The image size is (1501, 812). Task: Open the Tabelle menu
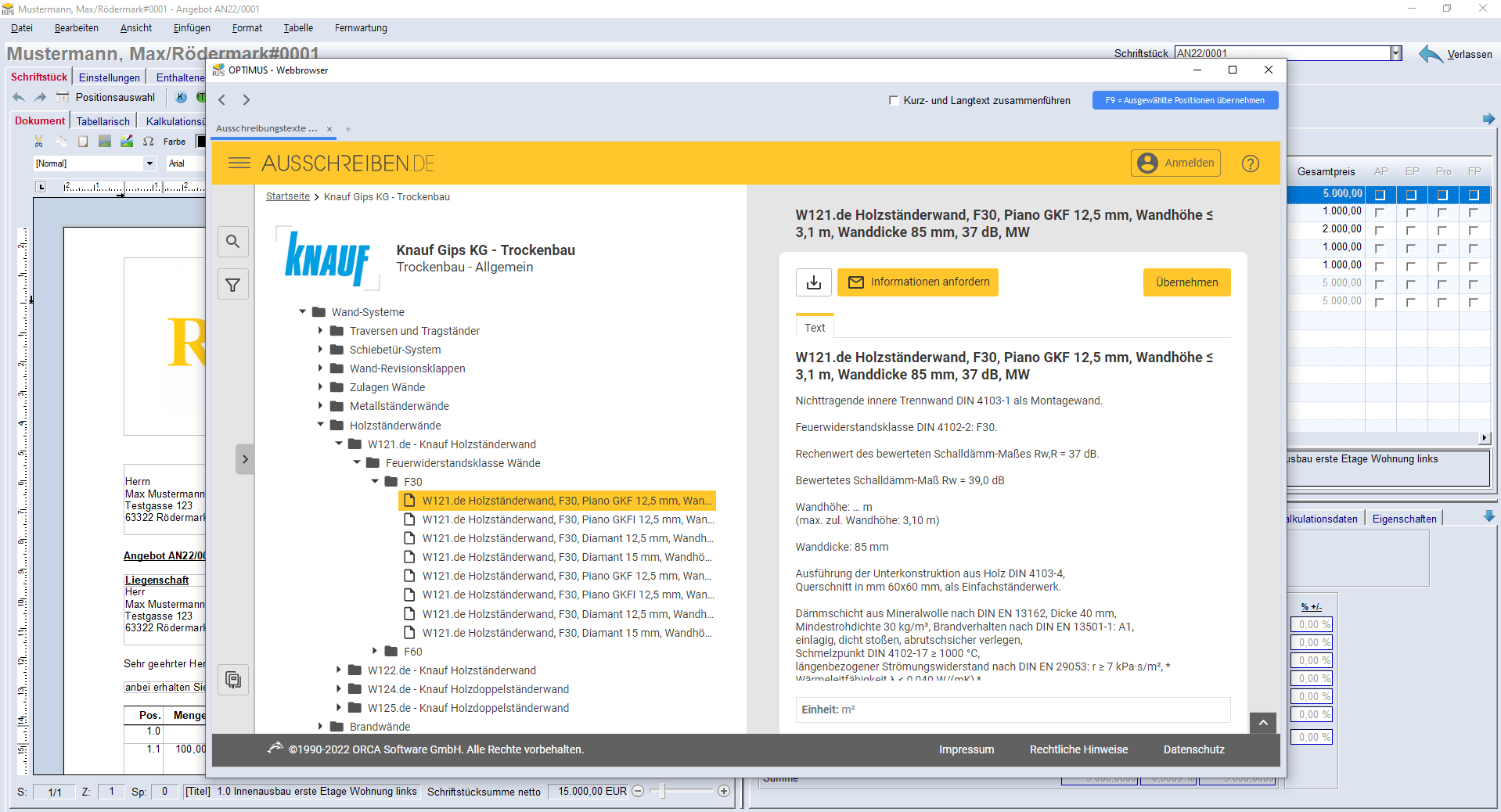[297, 28]
